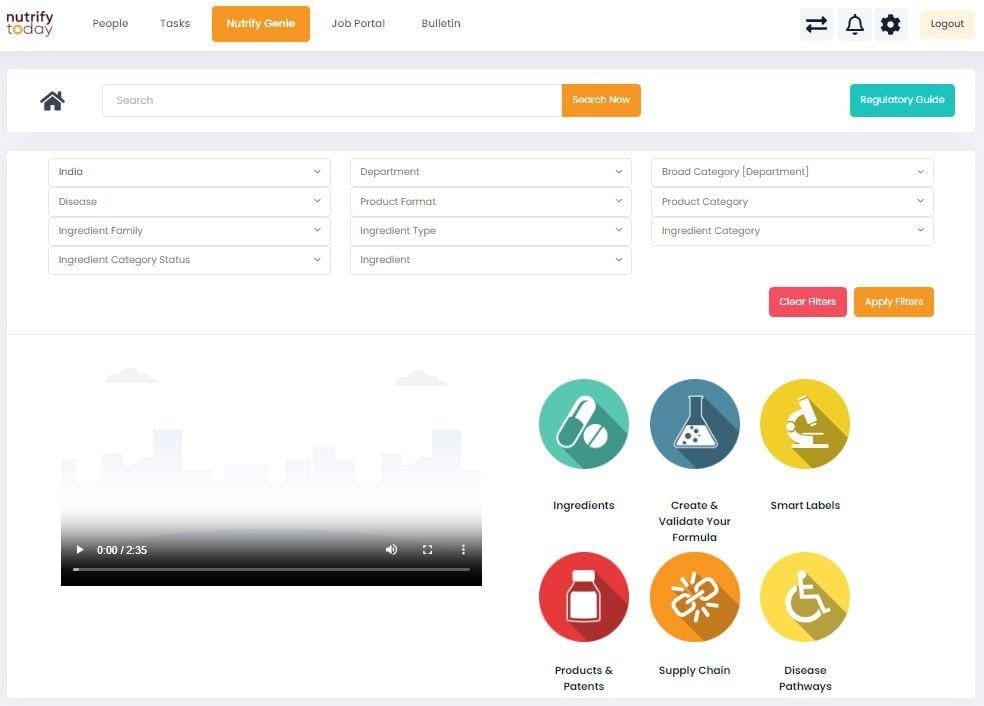
Task: Open the Smart Labels microscope icon
Action: (804, 424)
